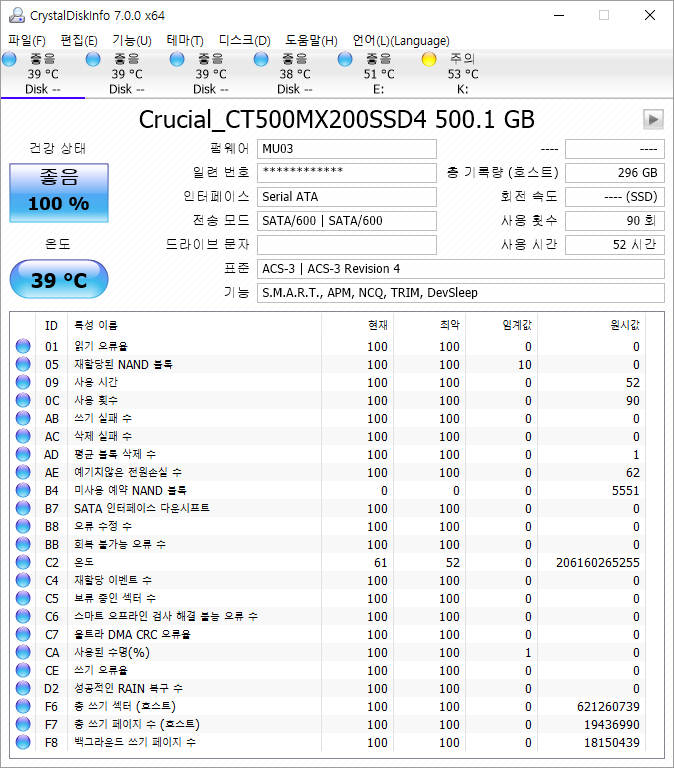The height and width of the screenshot is (768, 674).
Task: Click status orb for attribute C7 row
Action: 23,634
